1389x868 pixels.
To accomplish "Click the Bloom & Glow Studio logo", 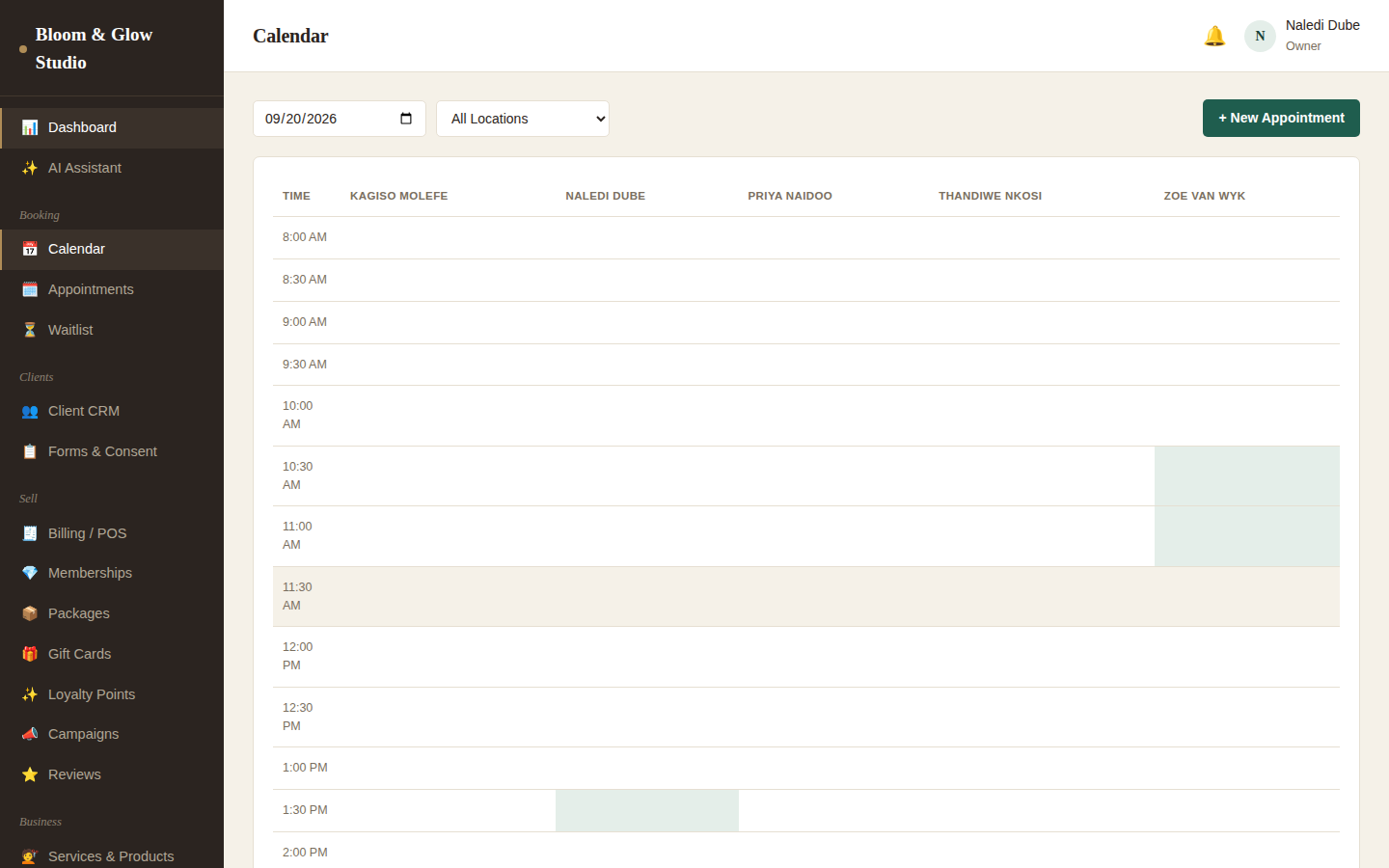I will coord(94,48).
